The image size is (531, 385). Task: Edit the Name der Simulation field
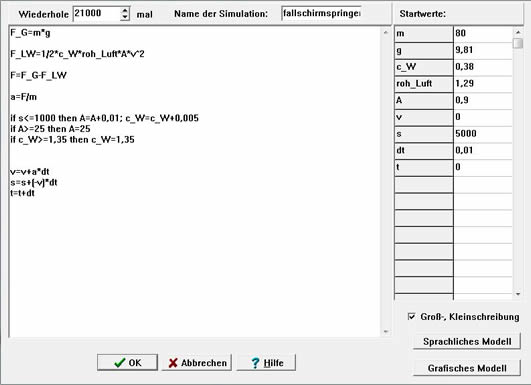tap(321, 14)
